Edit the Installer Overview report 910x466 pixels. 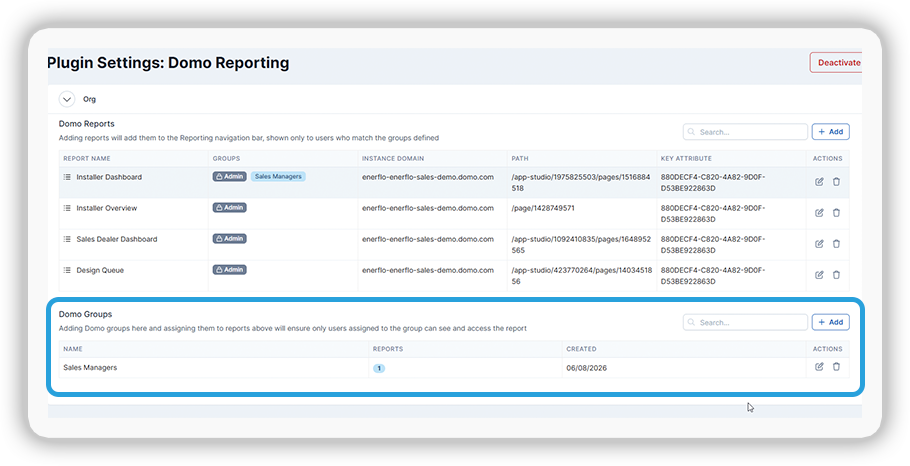coord(819,212)
